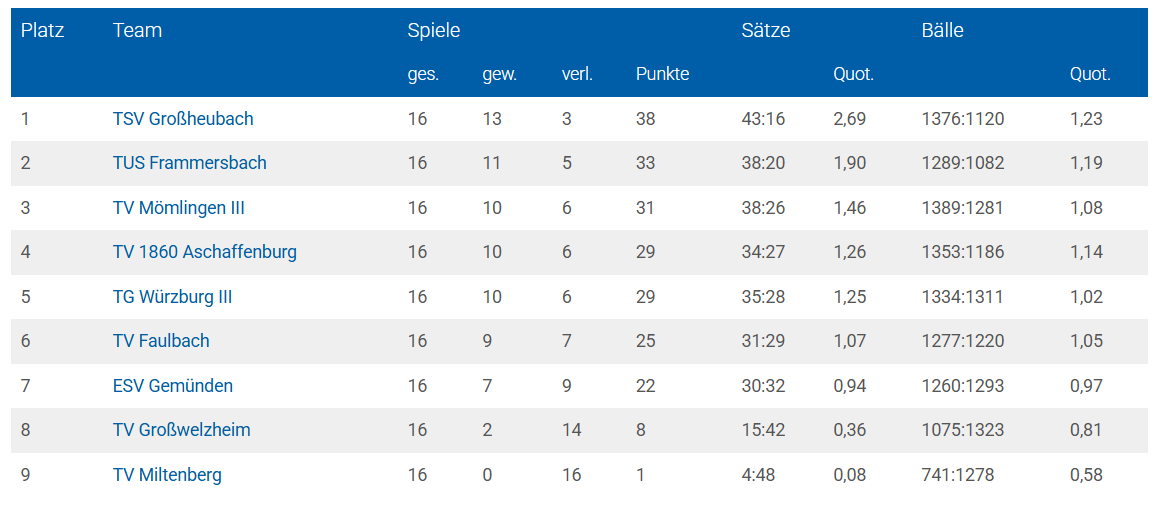
Task: Click the gew. column subheader
Action: pyautogui.click(x=499, y=74)
